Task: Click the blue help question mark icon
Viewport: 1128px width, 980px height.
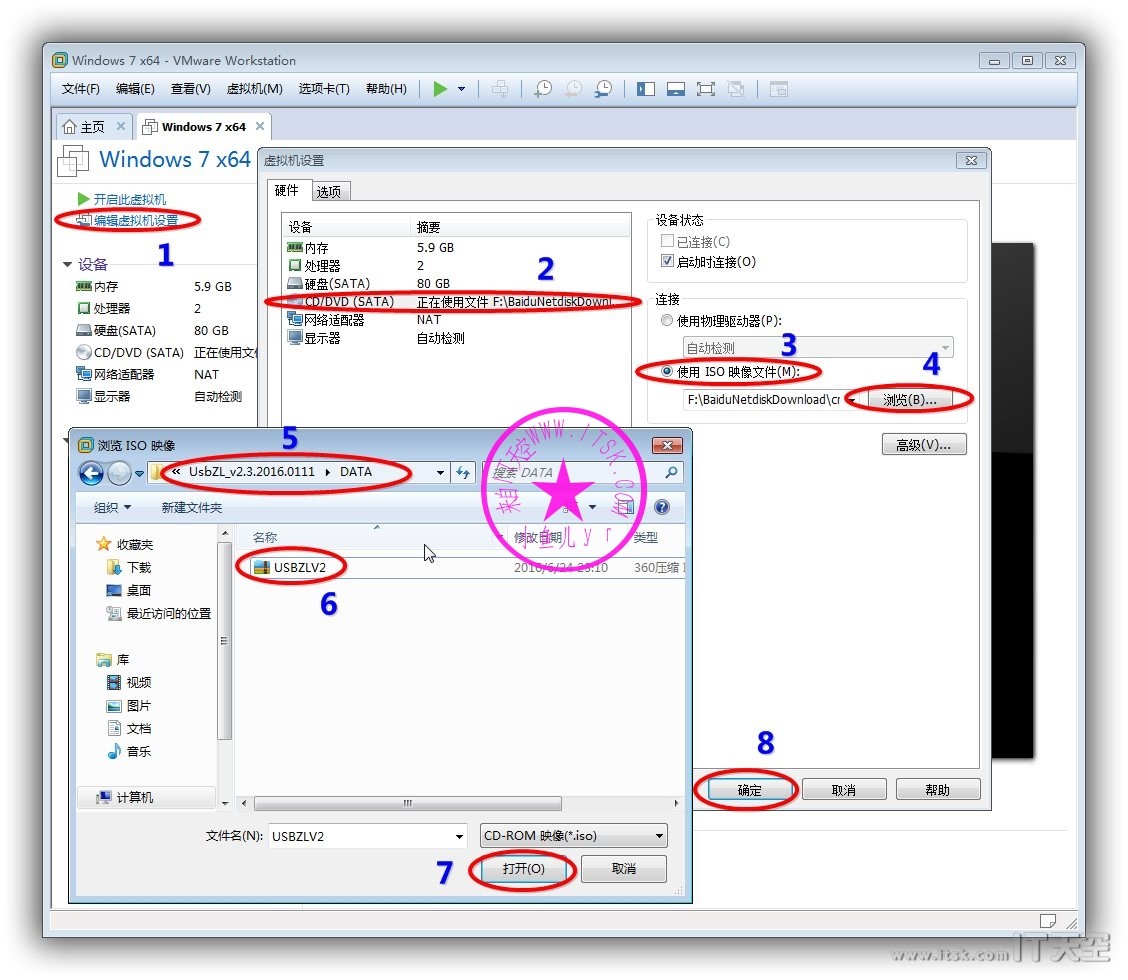Action: (x=661, y=508)
